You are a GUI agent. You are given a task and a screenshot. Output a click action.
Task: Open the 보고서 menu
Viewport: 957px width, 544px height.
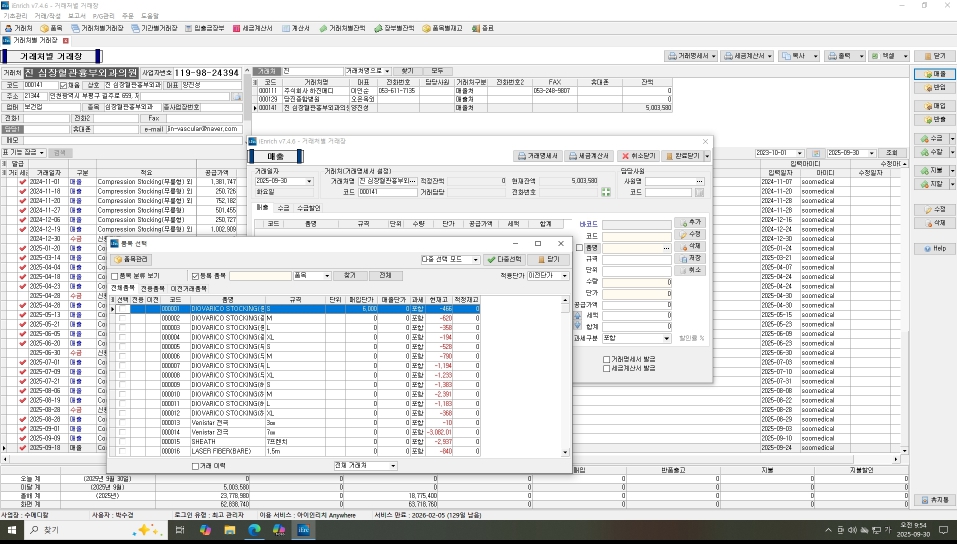(75, 16)
